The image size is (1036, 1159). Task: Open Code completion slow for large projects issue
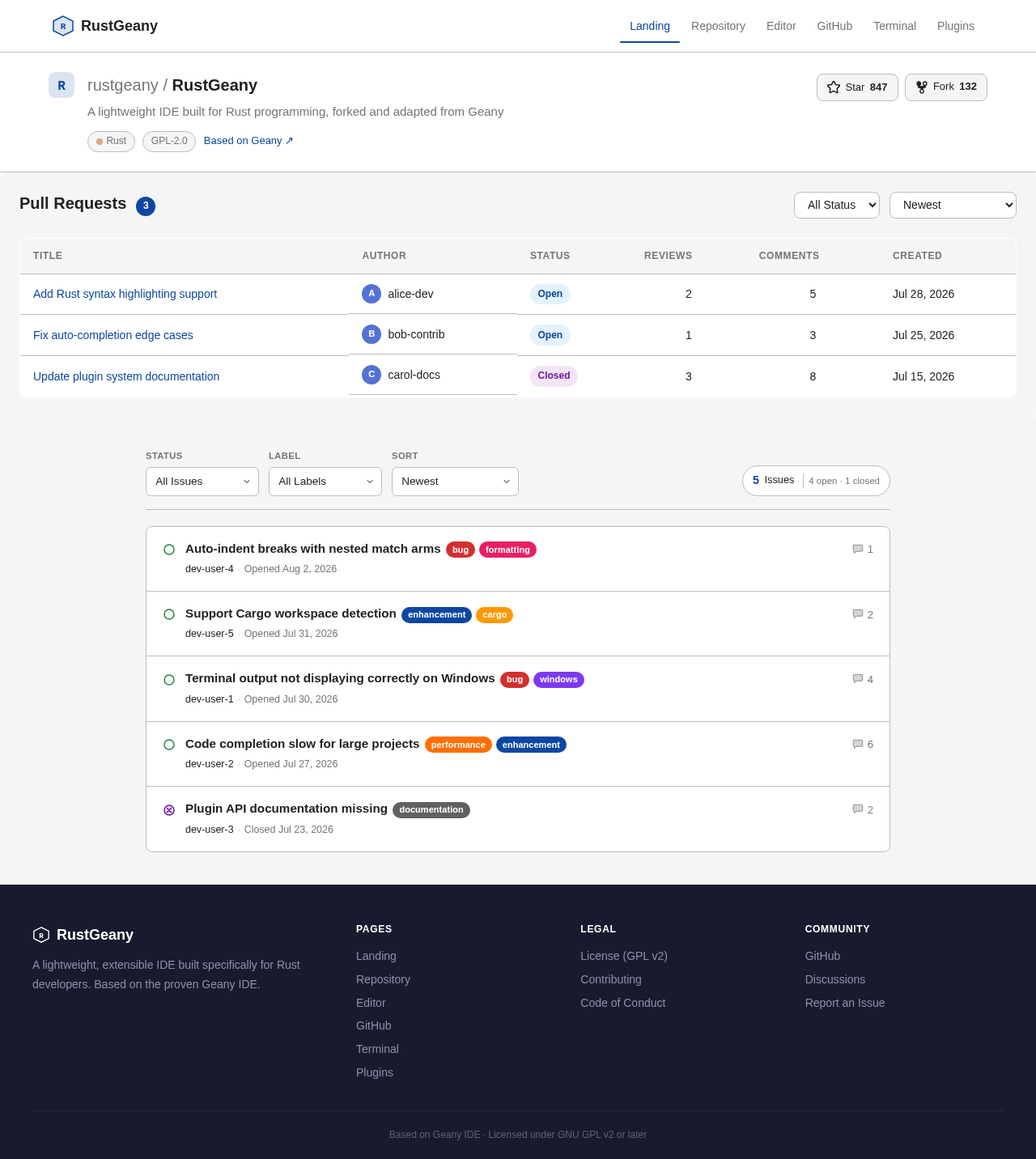303,744
